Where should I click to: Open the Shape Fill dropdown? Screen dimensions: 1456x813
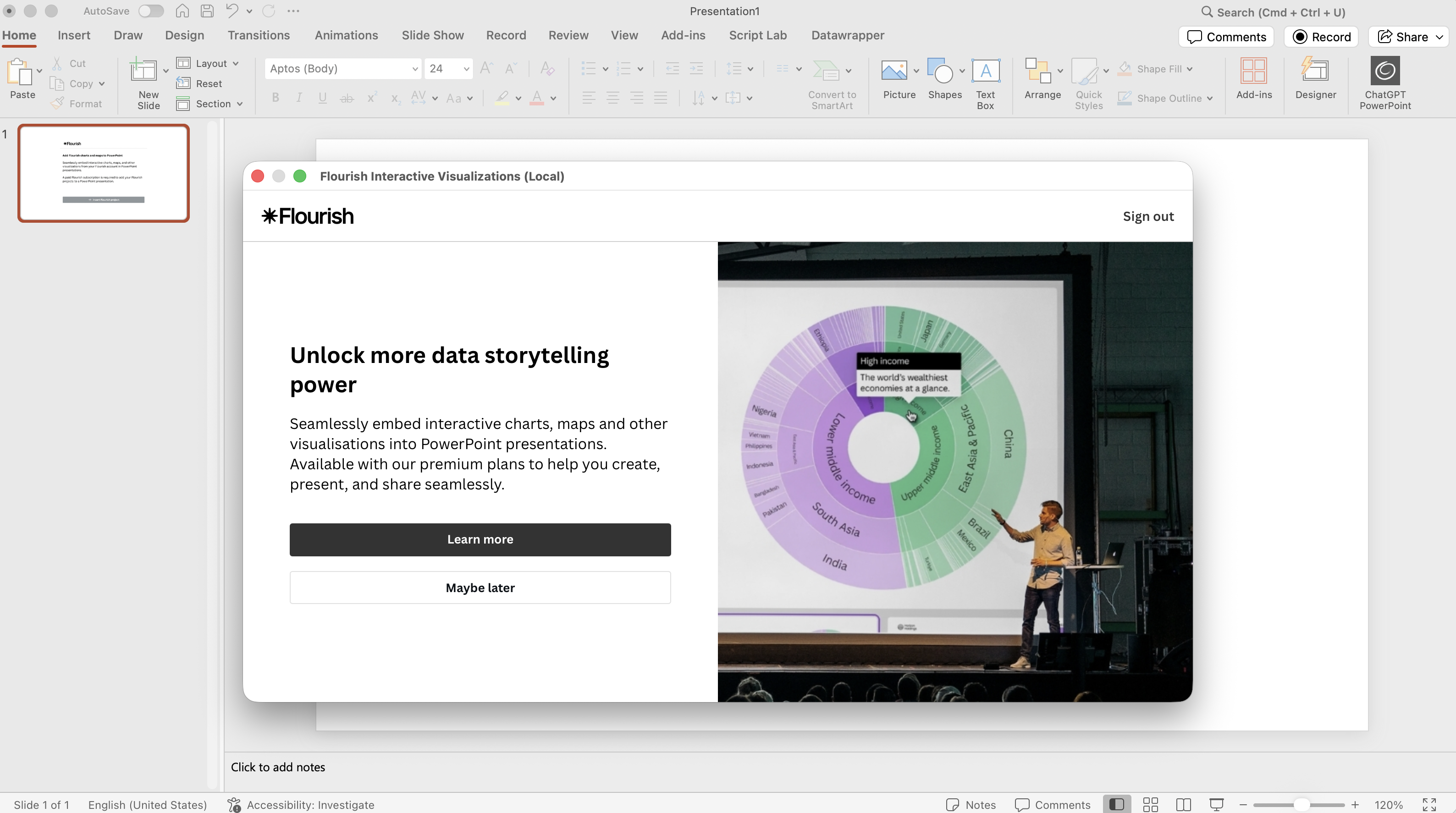pyautogui.click(x=1190, y=69)
